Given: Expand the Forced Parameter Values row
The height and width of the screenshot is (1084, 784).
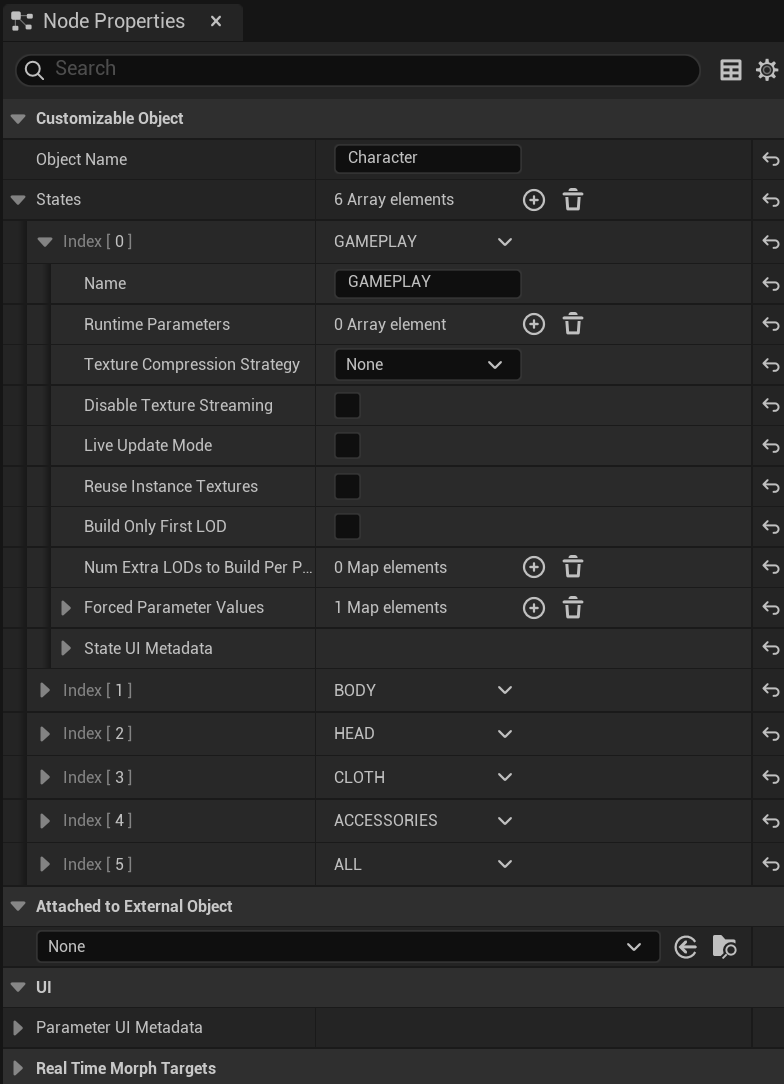Looking at the screenshot, I should [66, 608].
